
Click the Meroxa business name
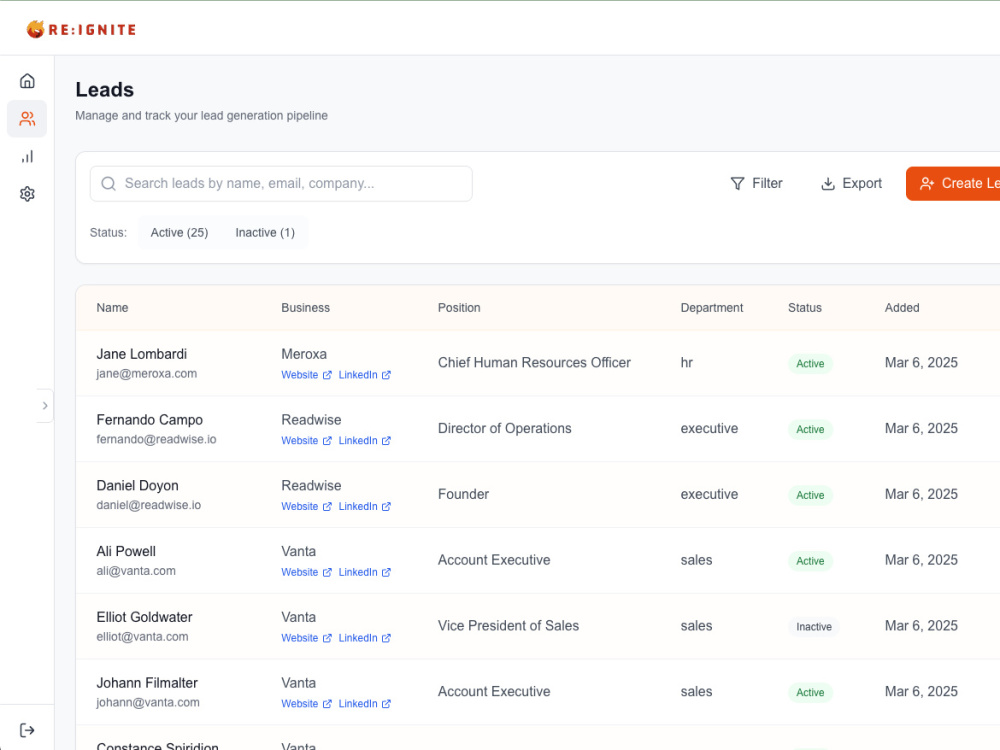pos(304,354)
